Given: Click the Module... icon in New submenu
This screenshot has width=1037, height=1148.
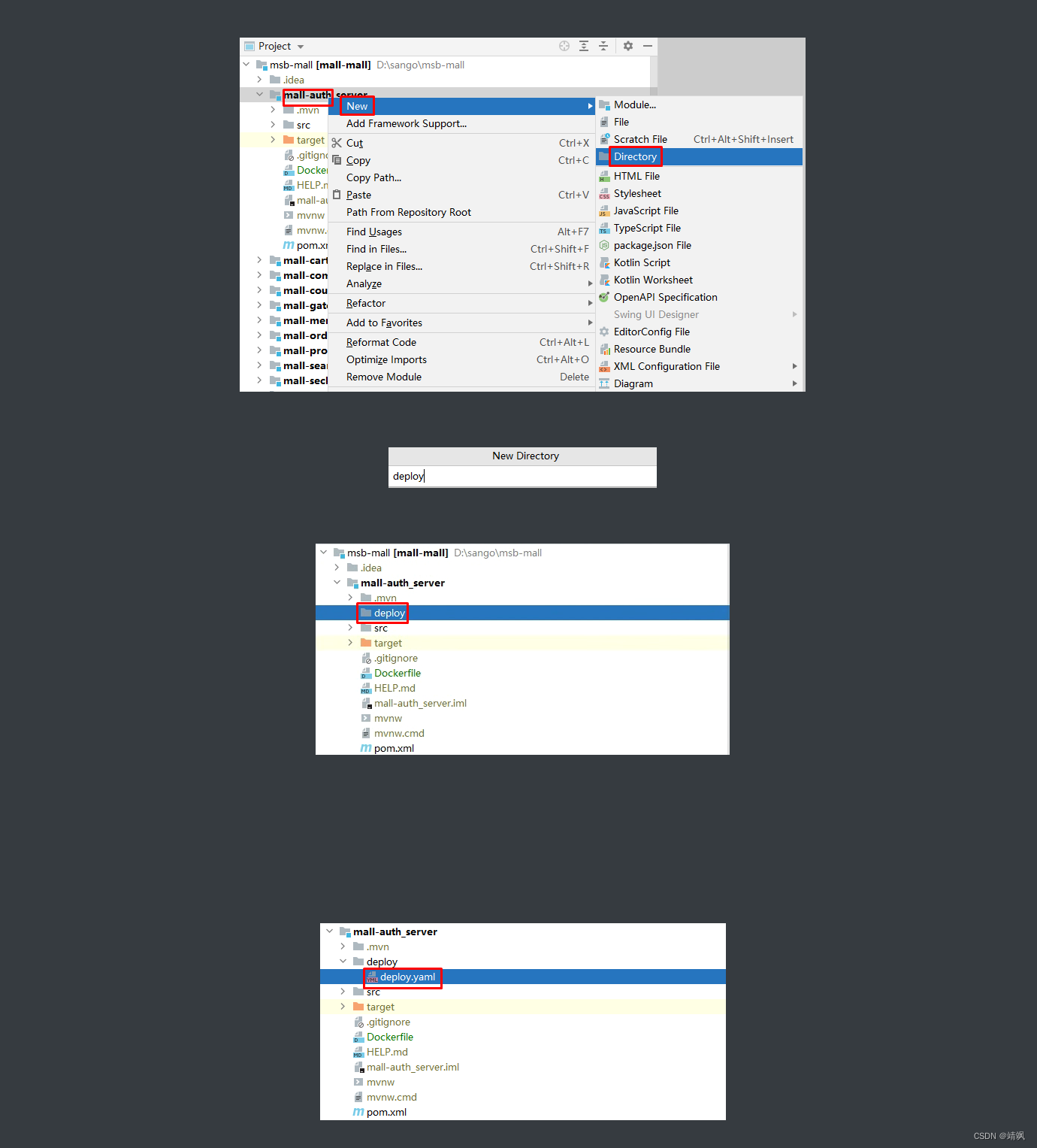Looking at the screenshot, I should [604, 105].
